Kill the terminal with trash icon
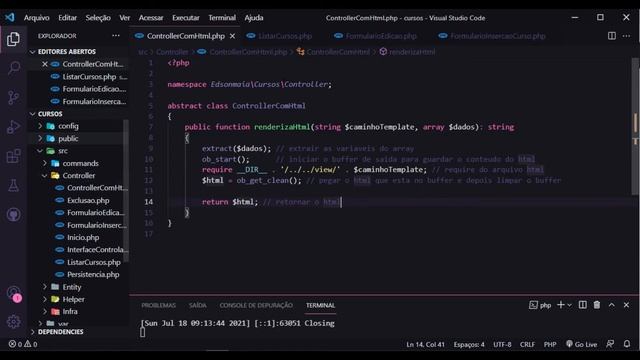This screenshot has height=360, width=640. (x=597, y=305)
